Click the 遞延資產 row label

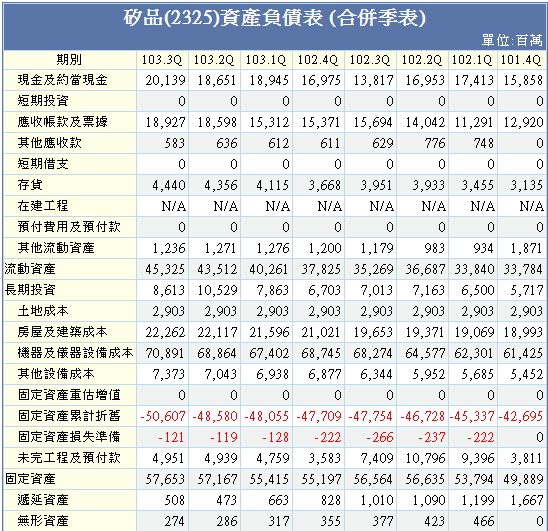click(x=43, y=500)
